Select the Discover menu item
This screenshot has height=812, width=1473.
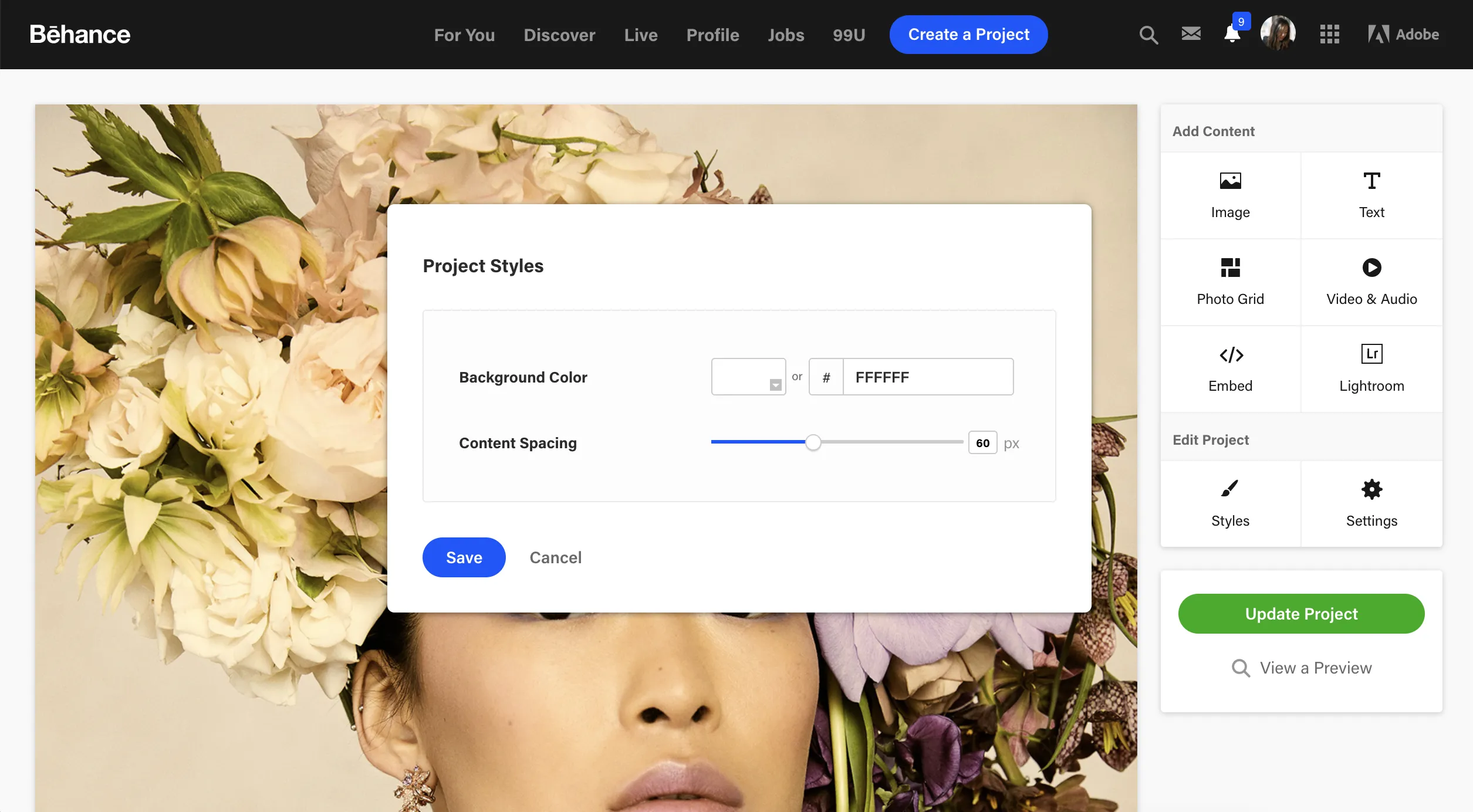tap(560, 34)
